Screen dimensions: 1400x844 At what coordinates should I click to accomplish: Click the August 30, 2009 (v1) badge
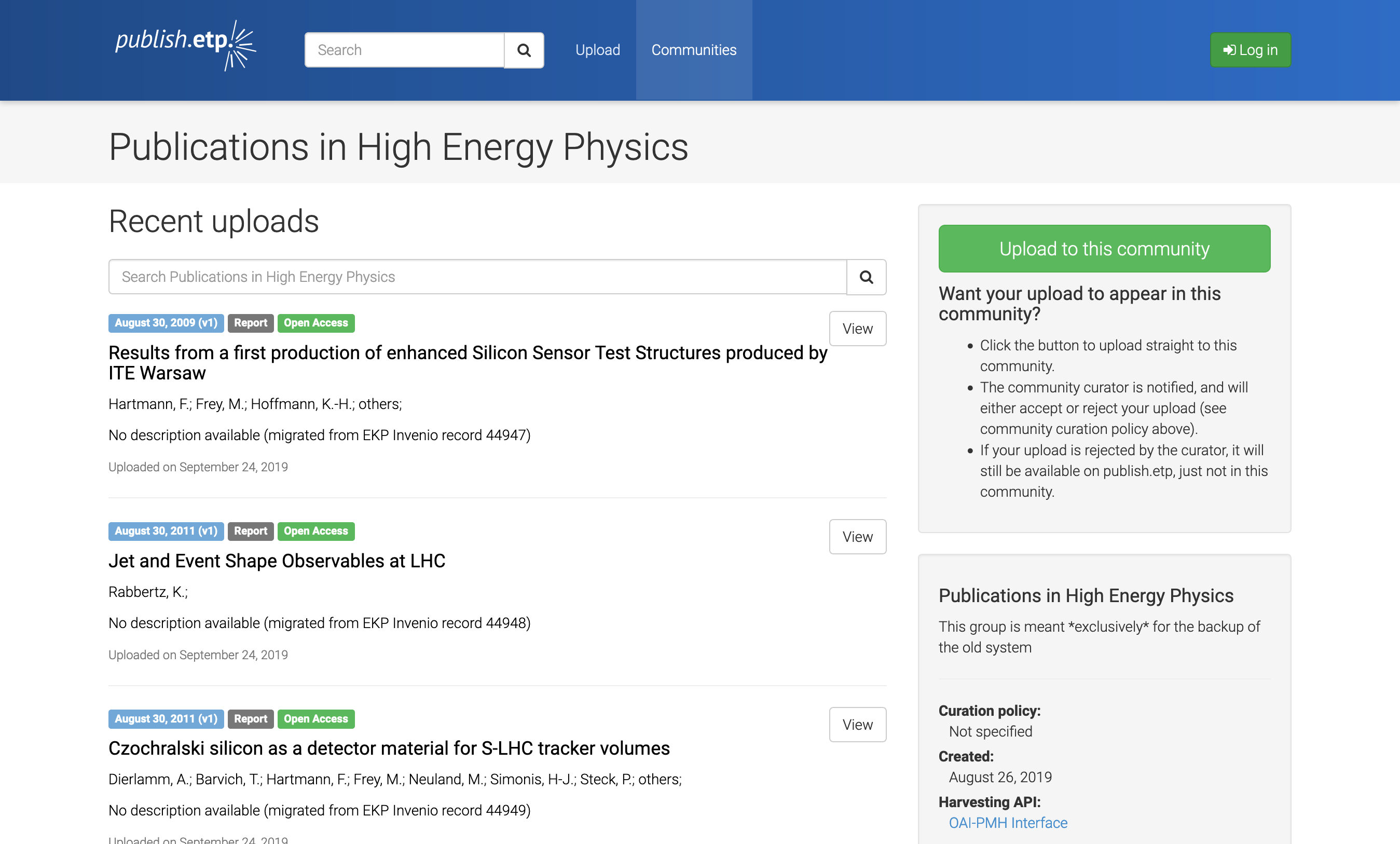coord(166,323)
